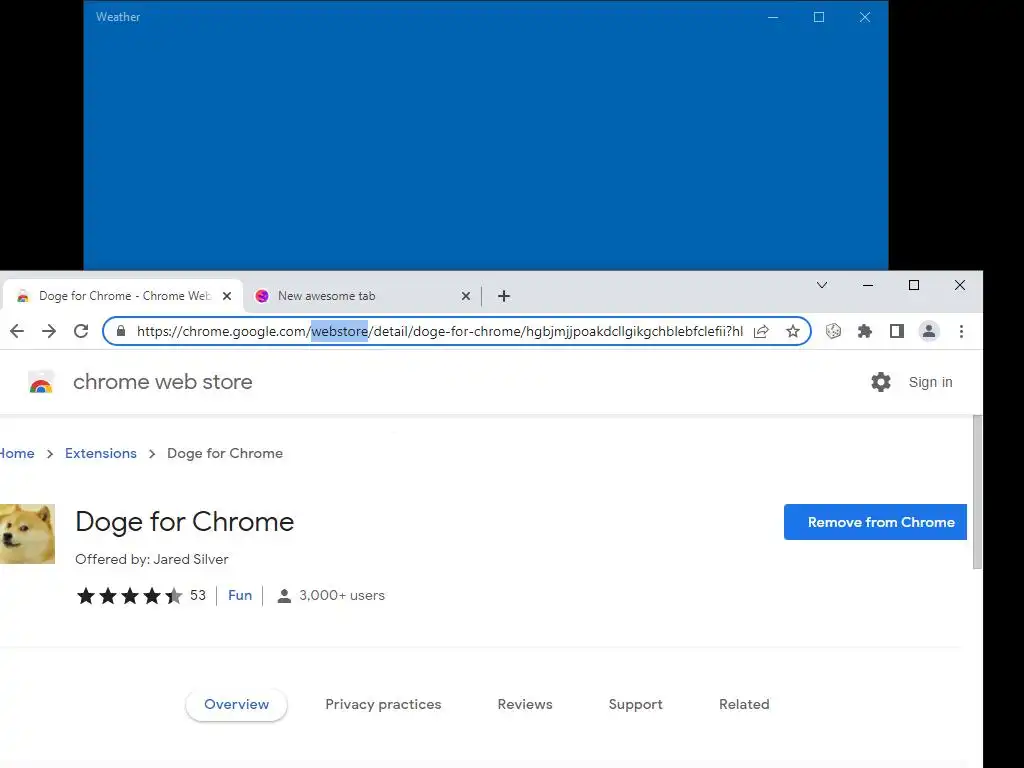Screen dimensions: 1024x768
Task: Maximize the Weather window
Action: point(819,17)
